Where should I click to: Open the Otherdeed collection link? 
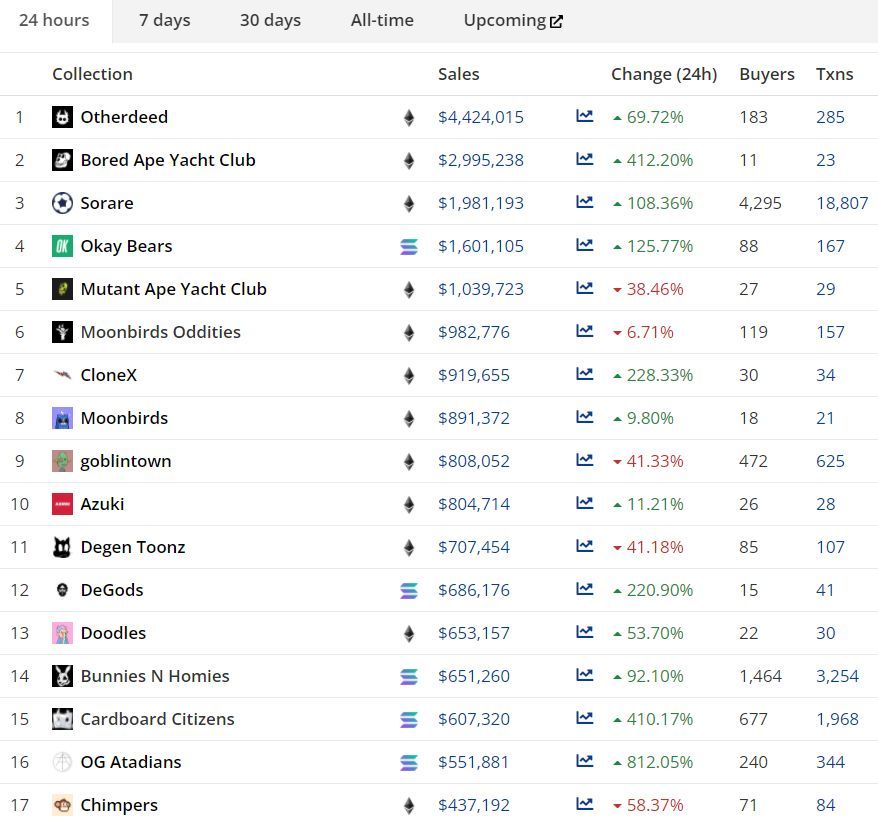pos(124,117)
